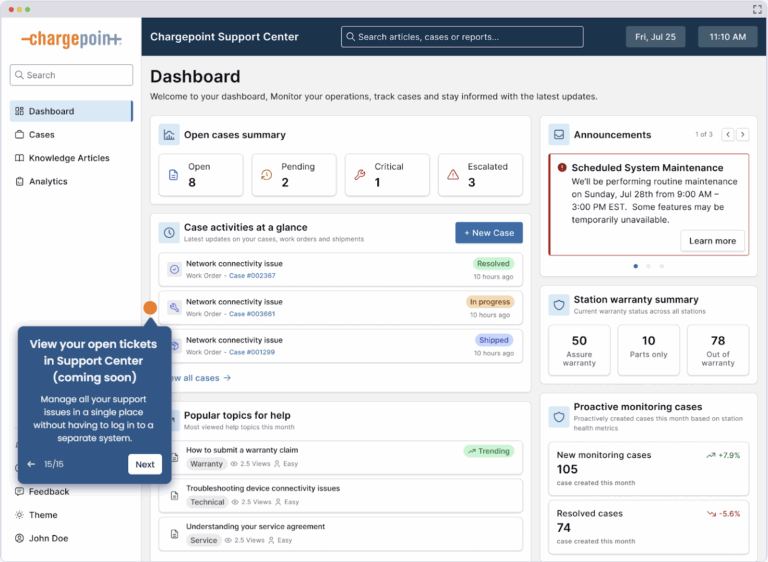Click the Station warranty summary shield icon
This screenshot has height=562, width=768.
(x=559, y=305)
